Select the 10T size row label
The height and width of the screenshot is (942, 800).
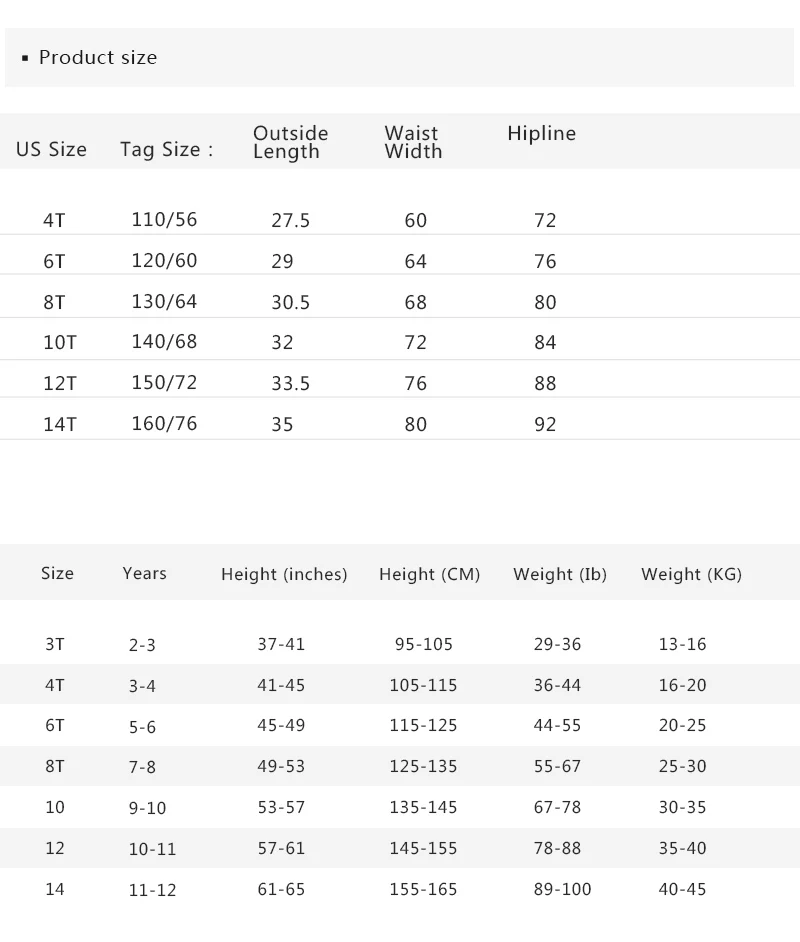pyautogui.click(x=59, y=342)
